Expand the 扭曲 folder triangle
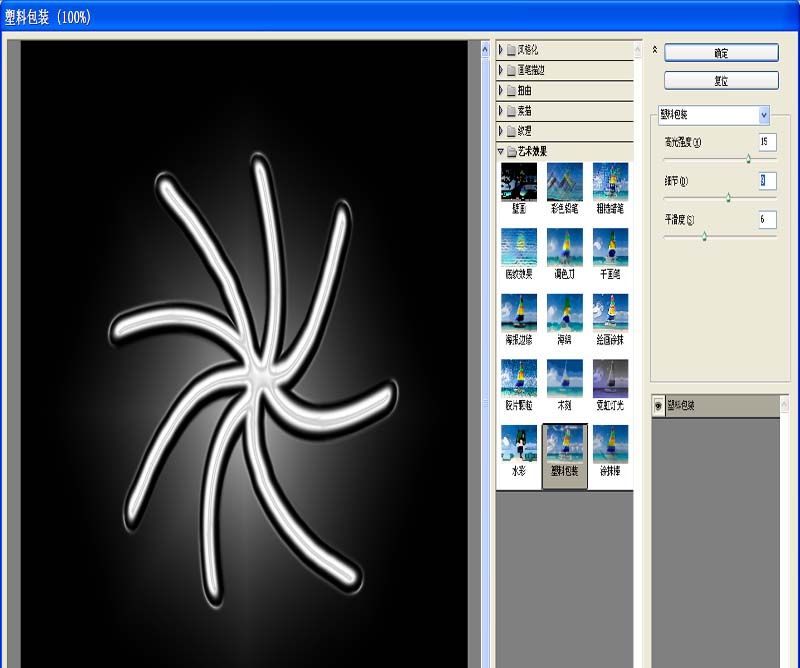Screen dimensions: 800x668 tap(501, 90)
